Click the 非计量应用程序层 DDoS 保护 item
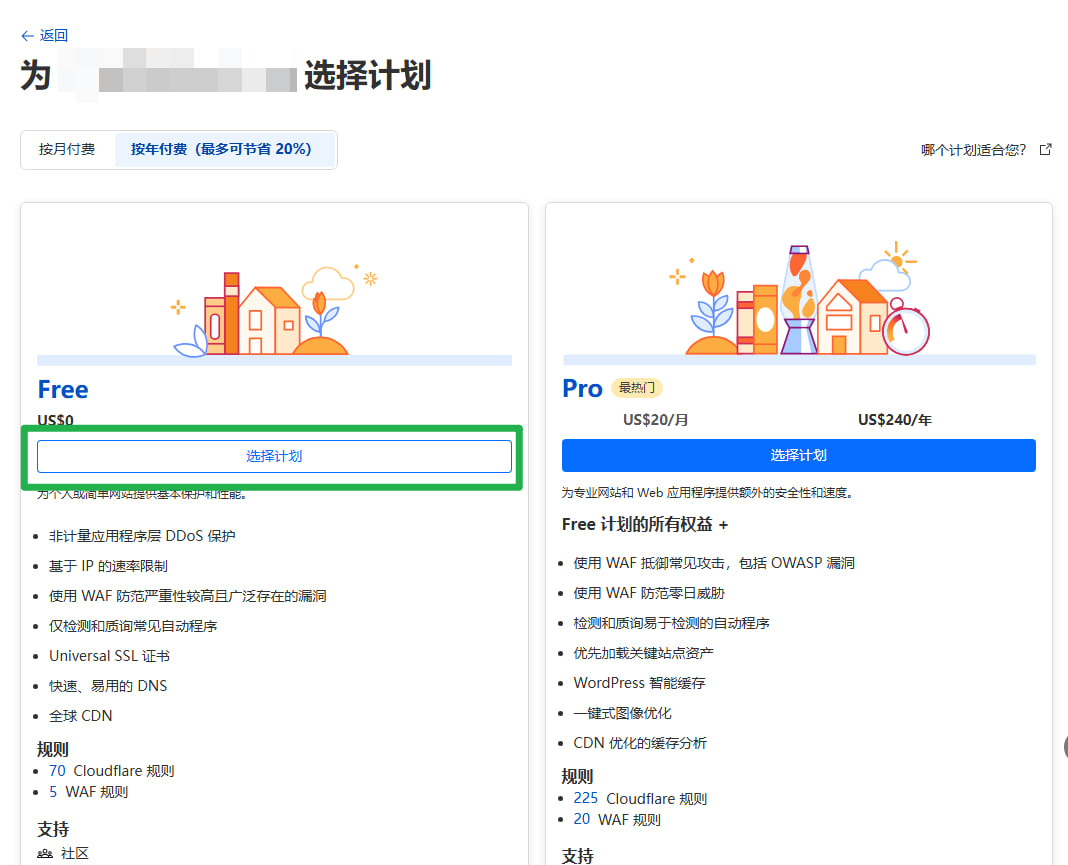 142,536
